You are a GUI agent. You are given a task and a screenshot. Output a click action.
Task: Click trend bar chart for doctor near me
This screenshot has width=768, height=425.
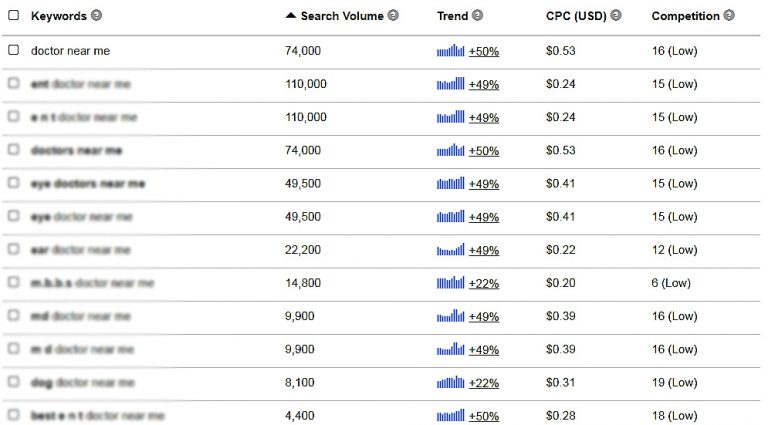[x=450, y=50]
